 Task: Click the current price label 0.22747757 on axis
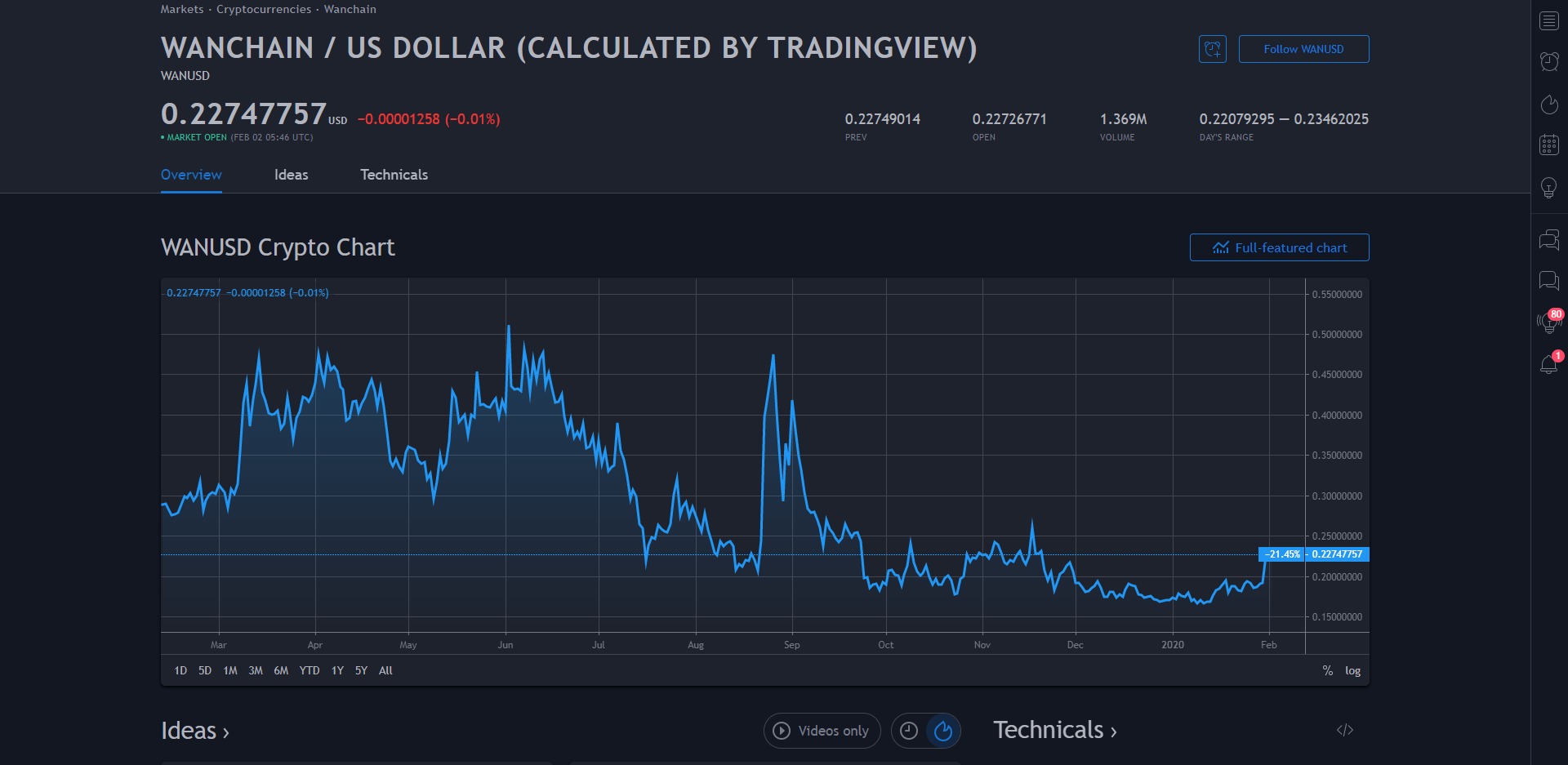coord(1337,554)
